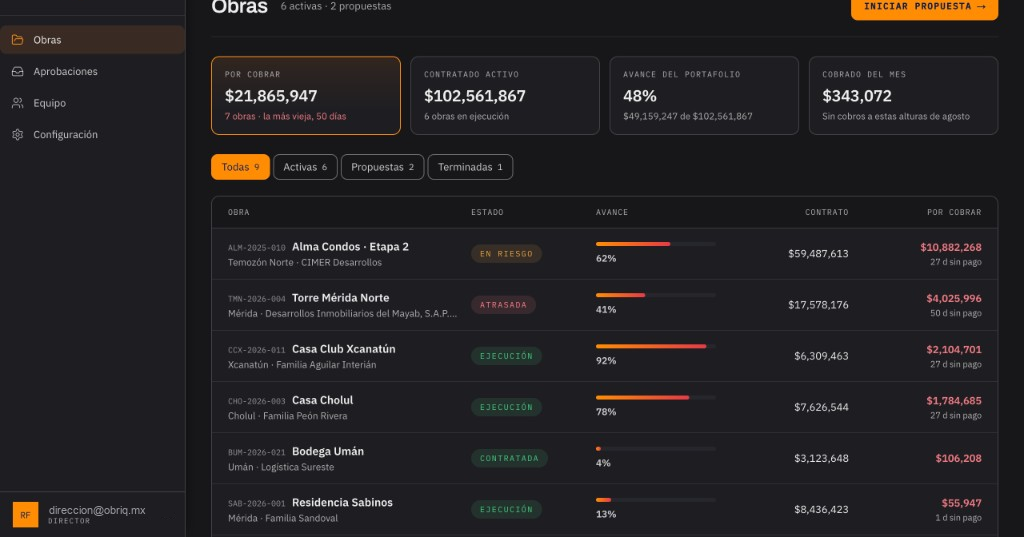Screen dimensions: 1024x537
Task: Click Ejecución badge for Casa Club Xcanatún
Action: (506, 356)
